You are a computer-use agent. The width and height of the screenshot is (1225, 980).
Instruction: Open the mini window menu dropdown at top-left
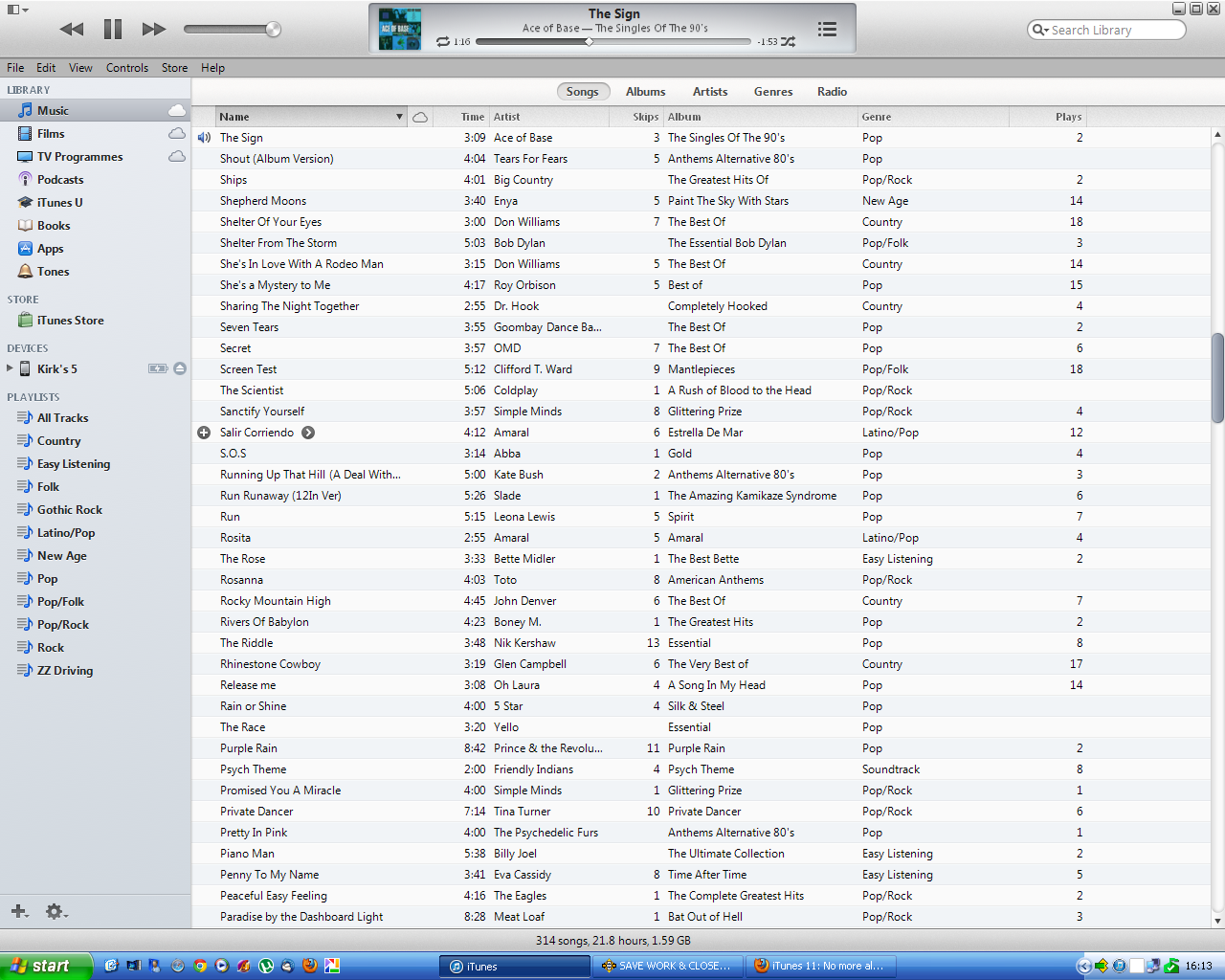point(18,10)
